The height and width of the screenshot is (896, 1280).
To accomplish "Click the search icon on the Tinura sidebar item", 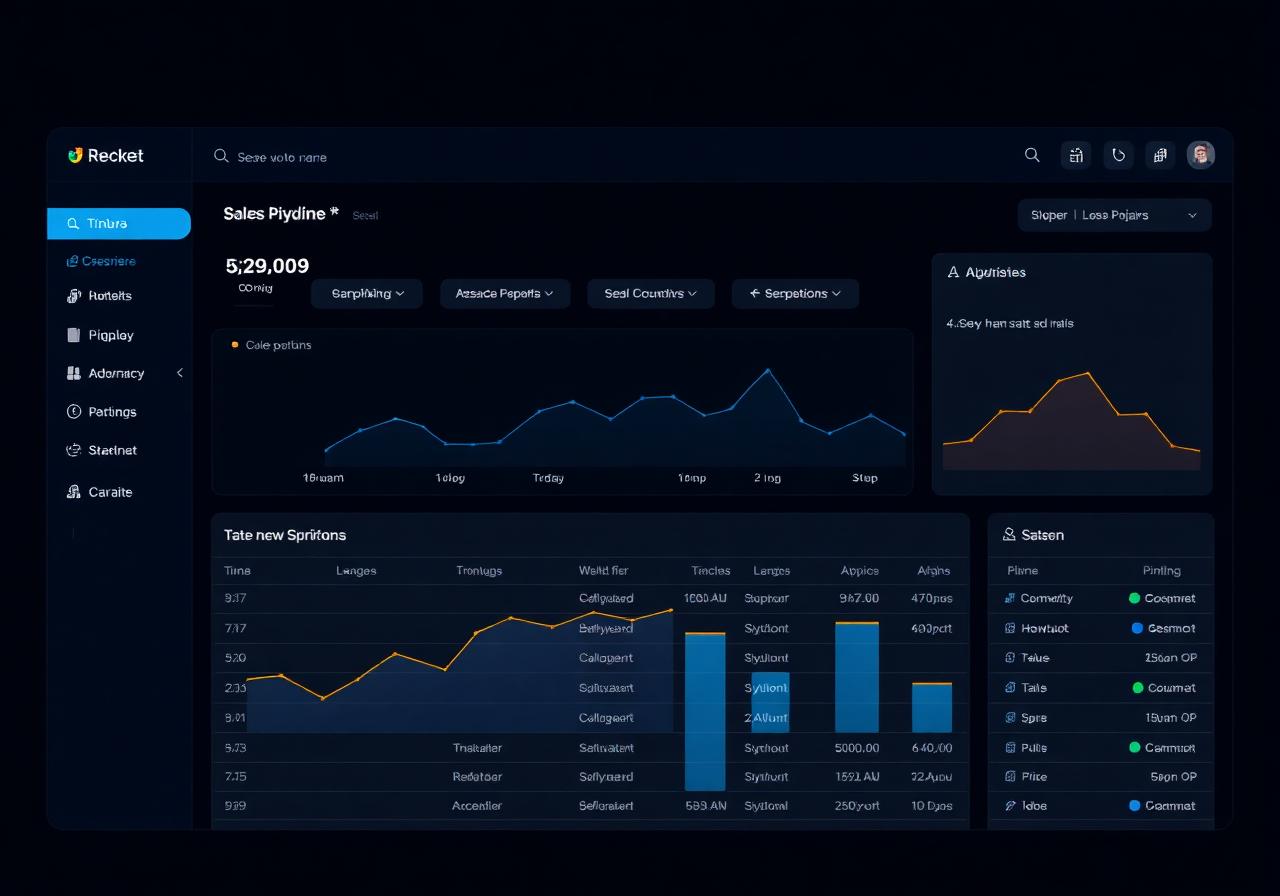I will pos(73,224).
